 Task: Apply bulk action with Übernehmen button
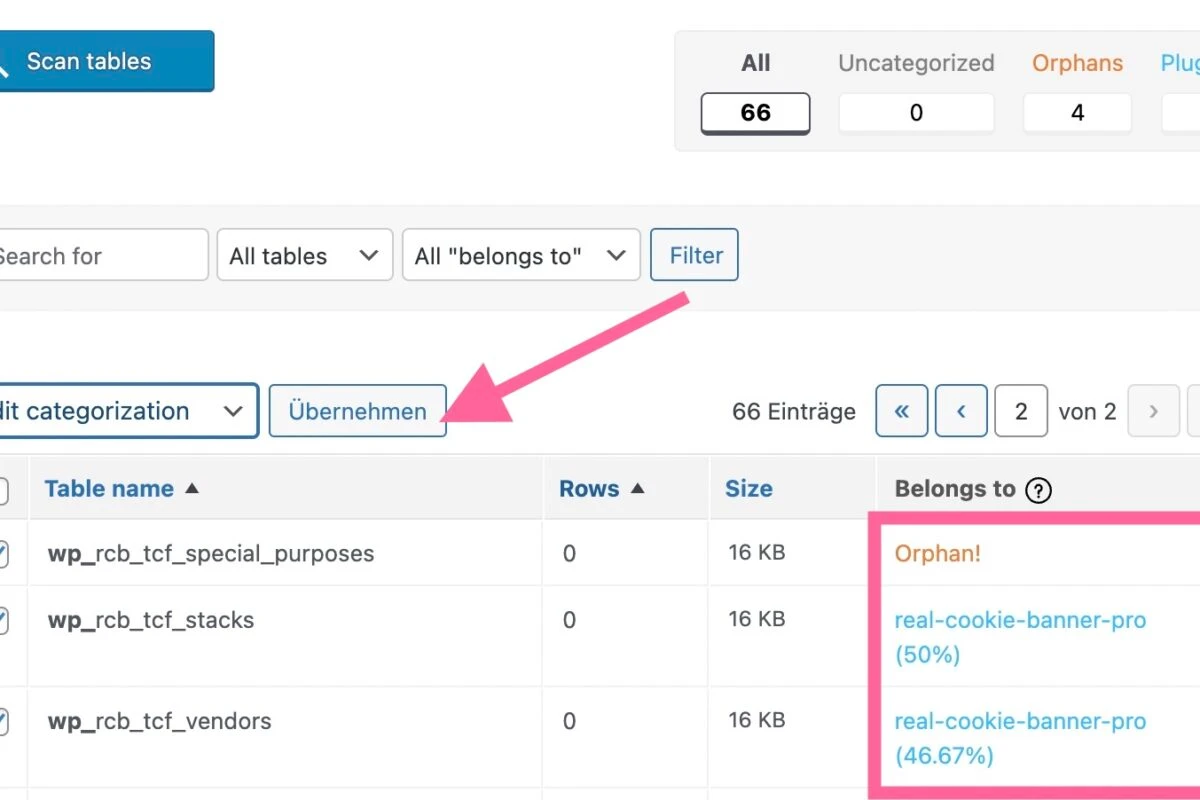coord(357,410)
